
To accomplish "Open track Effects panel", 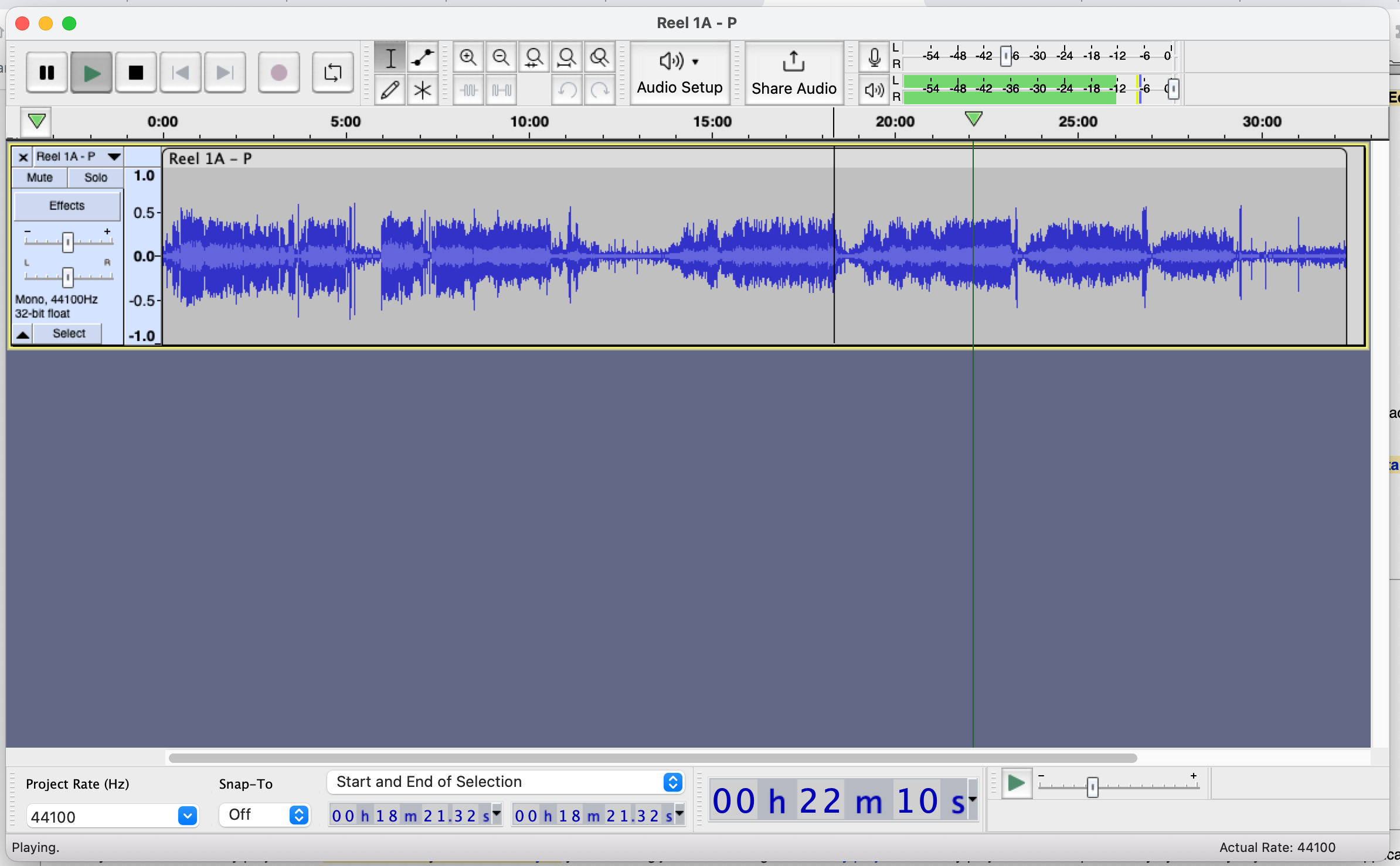I will [x=67, y=206].
